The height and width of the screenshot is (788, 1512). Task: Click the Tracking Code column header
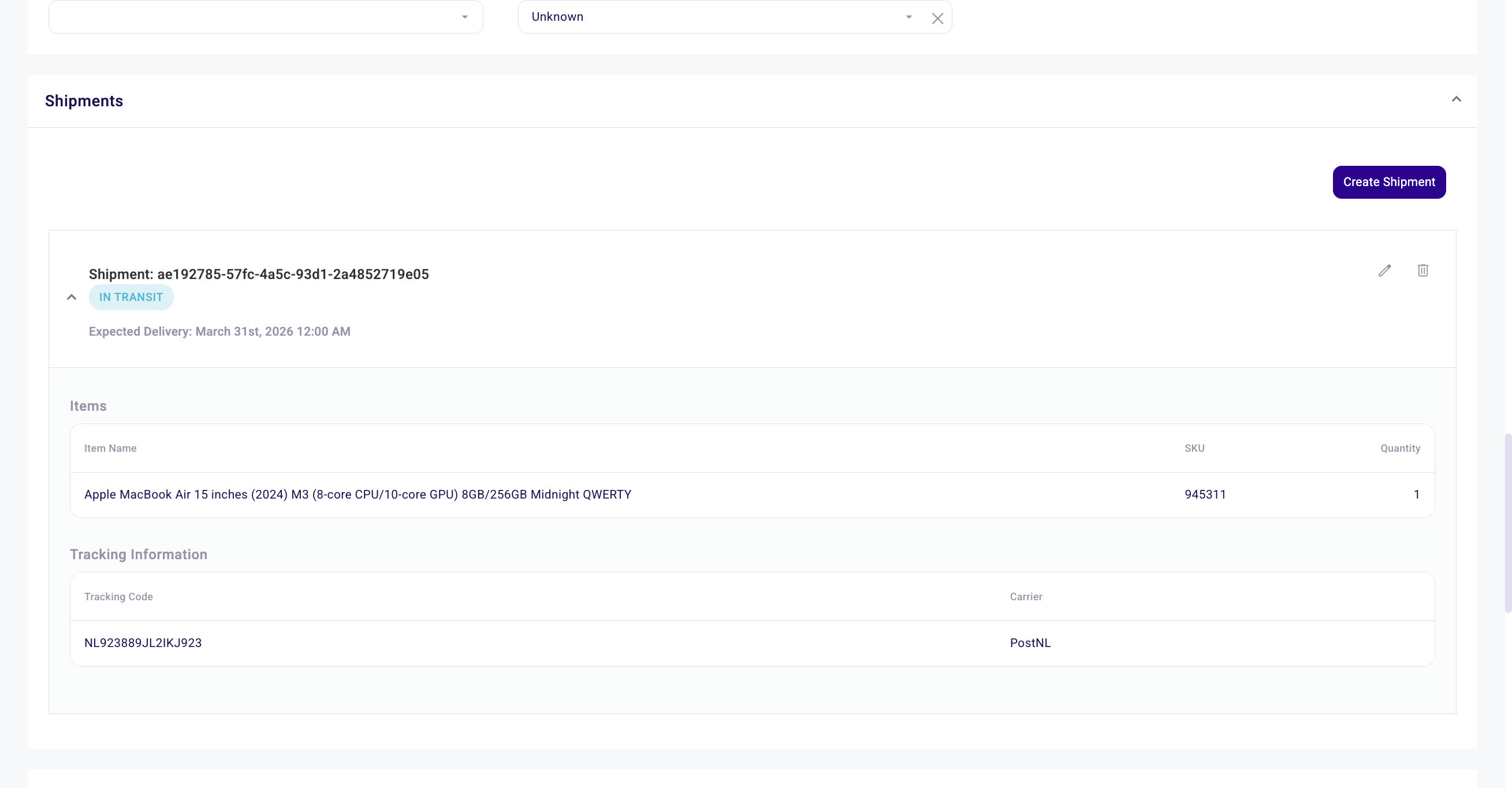(118, 597)
